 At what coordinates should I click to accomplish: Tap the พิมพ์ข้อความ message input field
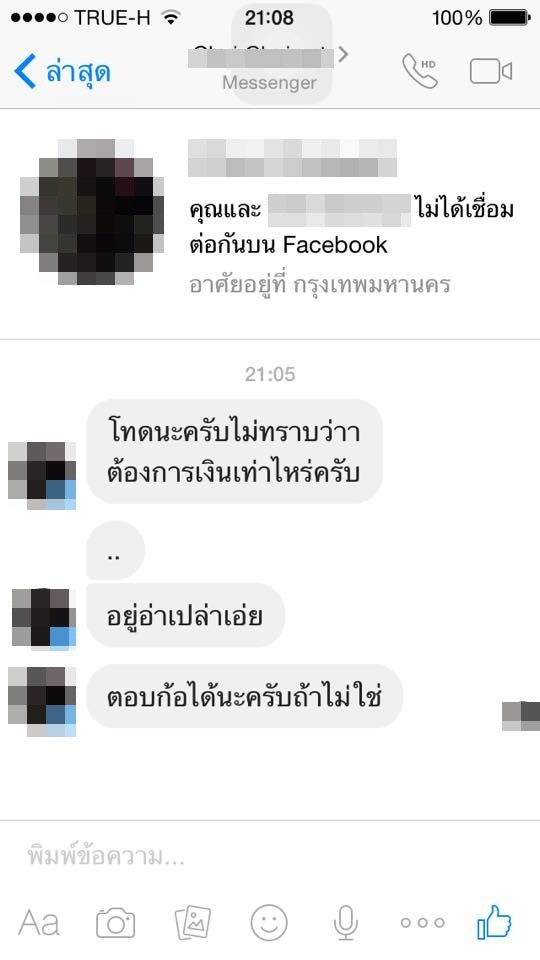[x=269, y=856]
